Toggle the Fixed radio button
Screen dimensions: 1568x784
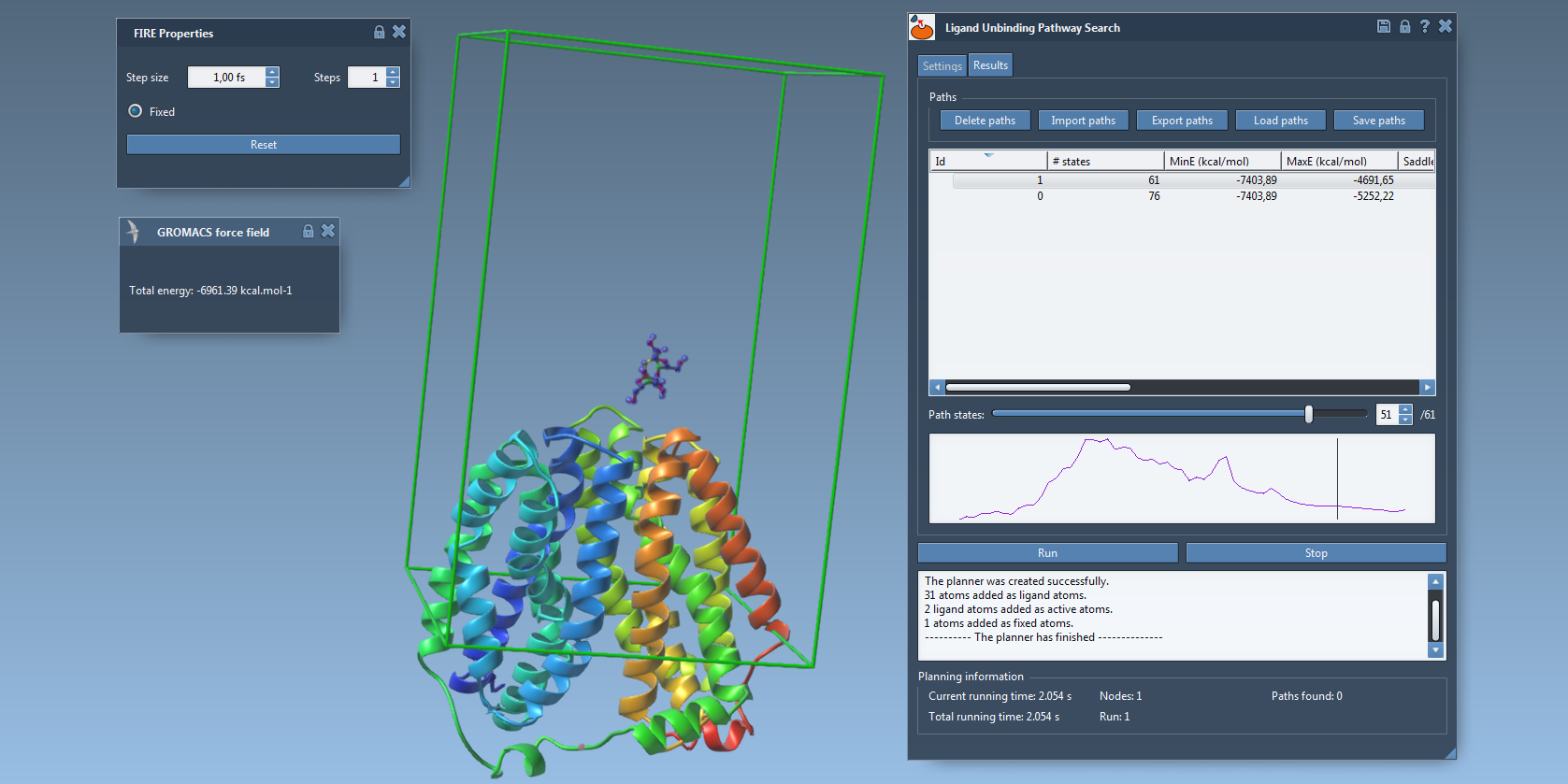[x=136, y=111]
